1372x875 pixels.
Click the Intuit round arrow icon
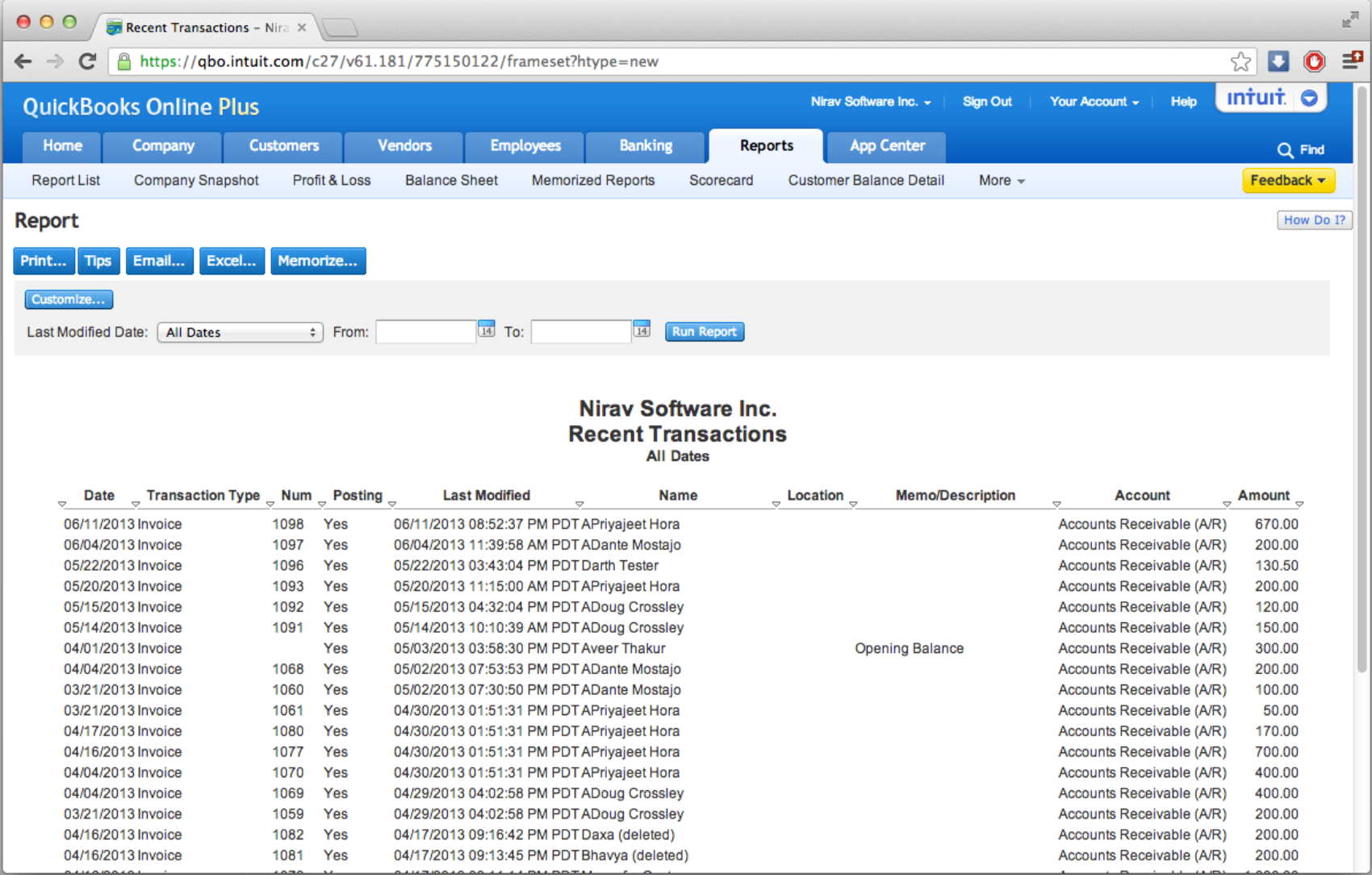pyautogui.click(x=1309, y=98)
